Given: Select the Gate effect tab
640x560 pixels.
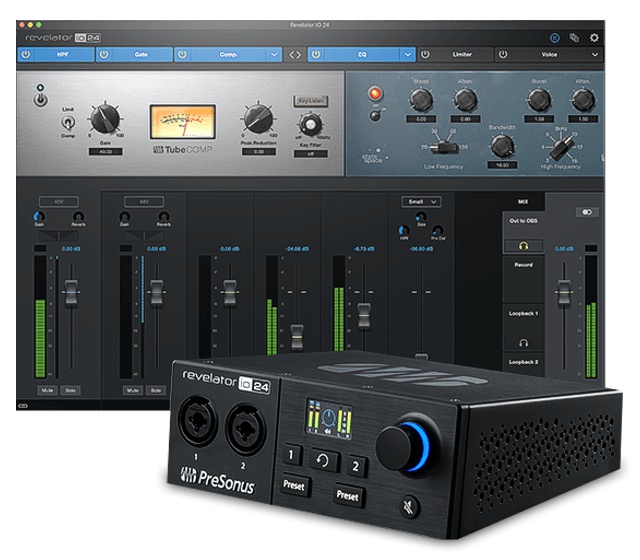Looking at the screenshot, I should [134, 54].
